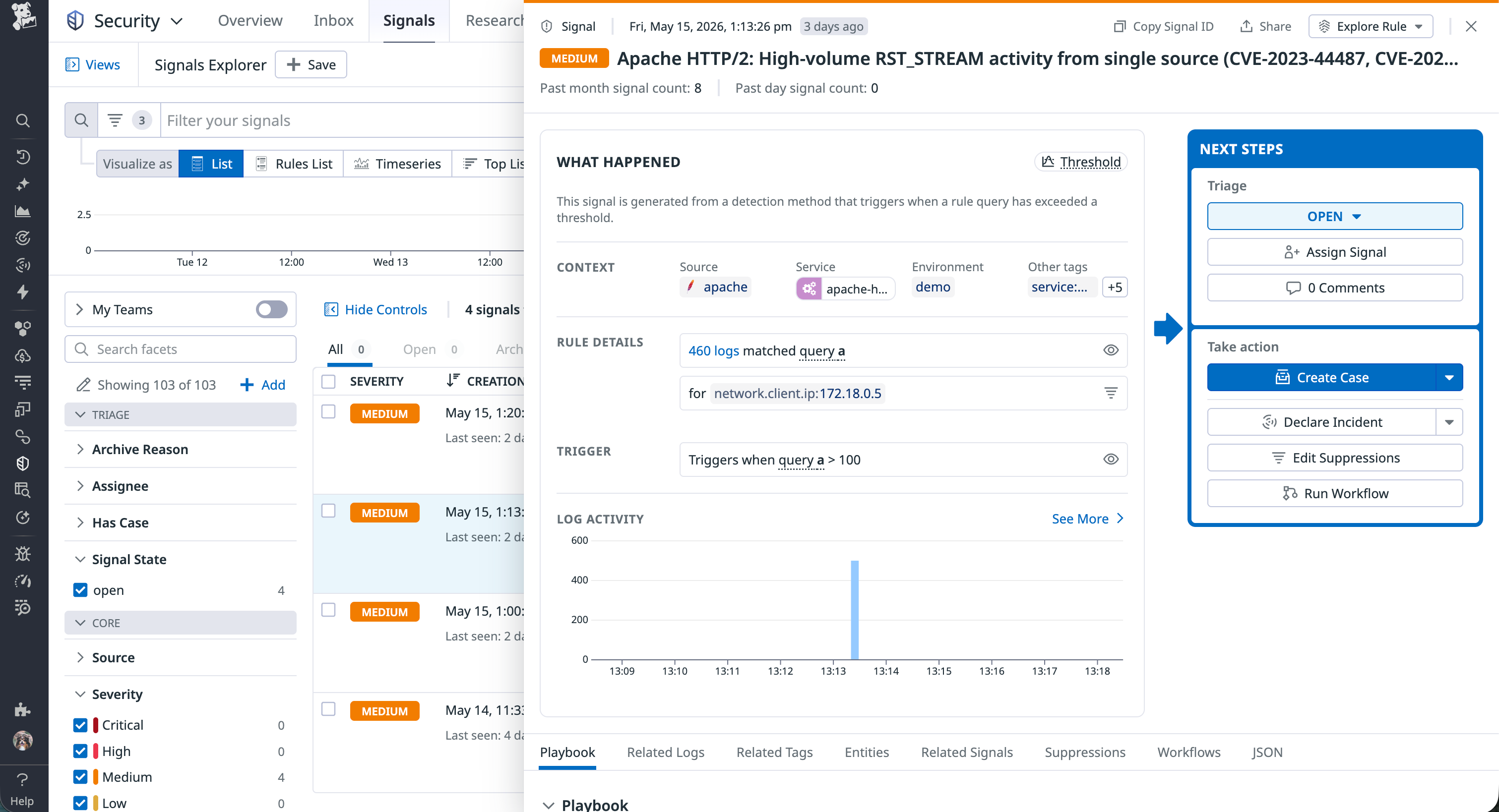Open the dashboards area-chart icon in sidebar
The width and height of the screenshot is (1499, 812).
click(x=23, y=211)
